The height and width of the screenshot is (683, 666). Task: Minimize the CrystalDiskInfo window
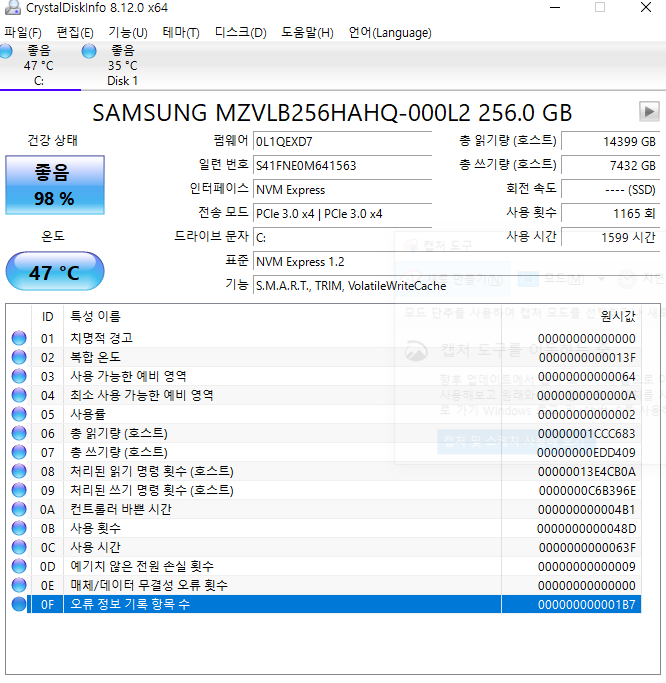pos(555,7)
